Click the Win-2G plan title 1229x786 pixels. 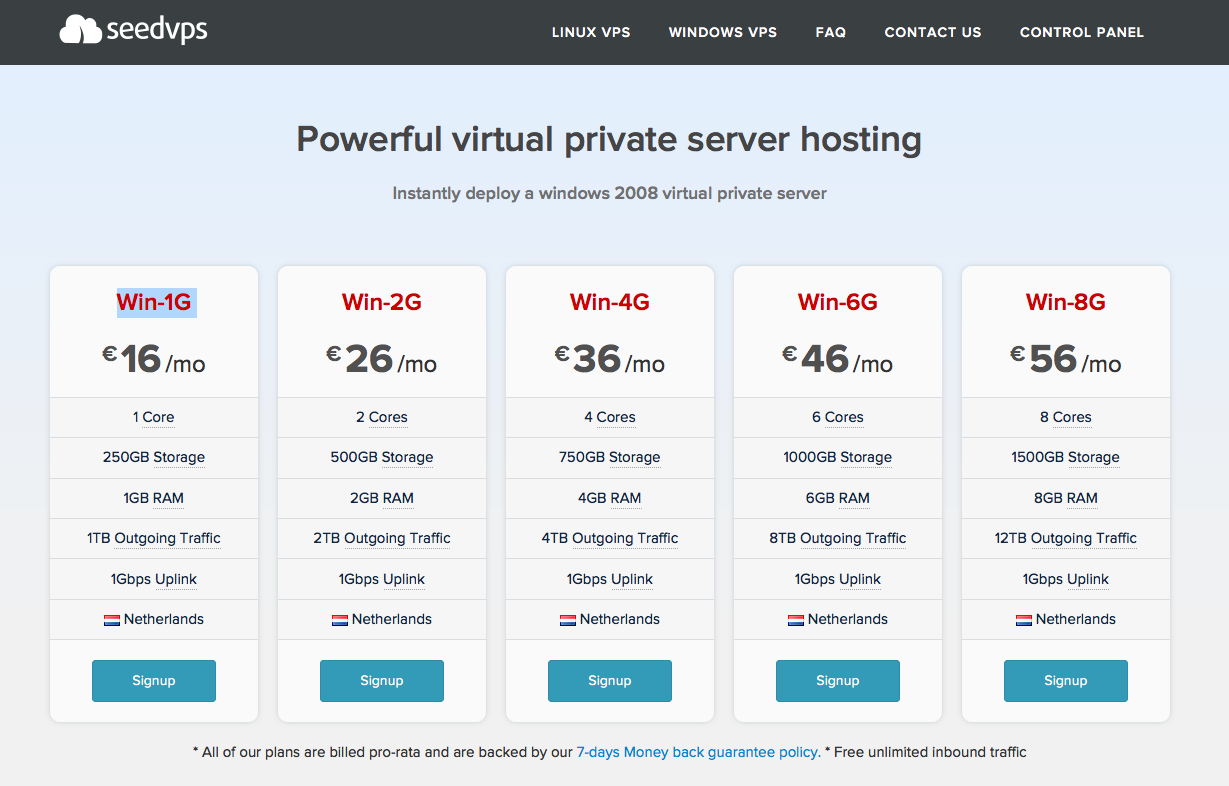pyautogui.click(x=382, y=302)
